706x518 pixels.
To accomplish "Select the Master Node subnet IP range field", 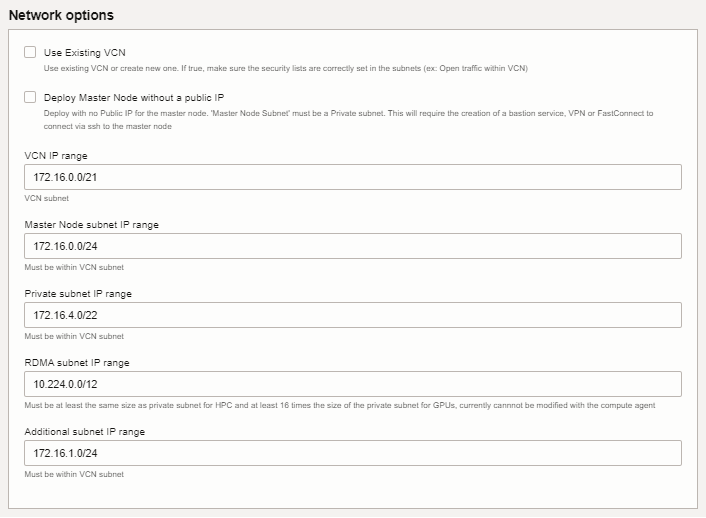I will click(x=353, y=246).
